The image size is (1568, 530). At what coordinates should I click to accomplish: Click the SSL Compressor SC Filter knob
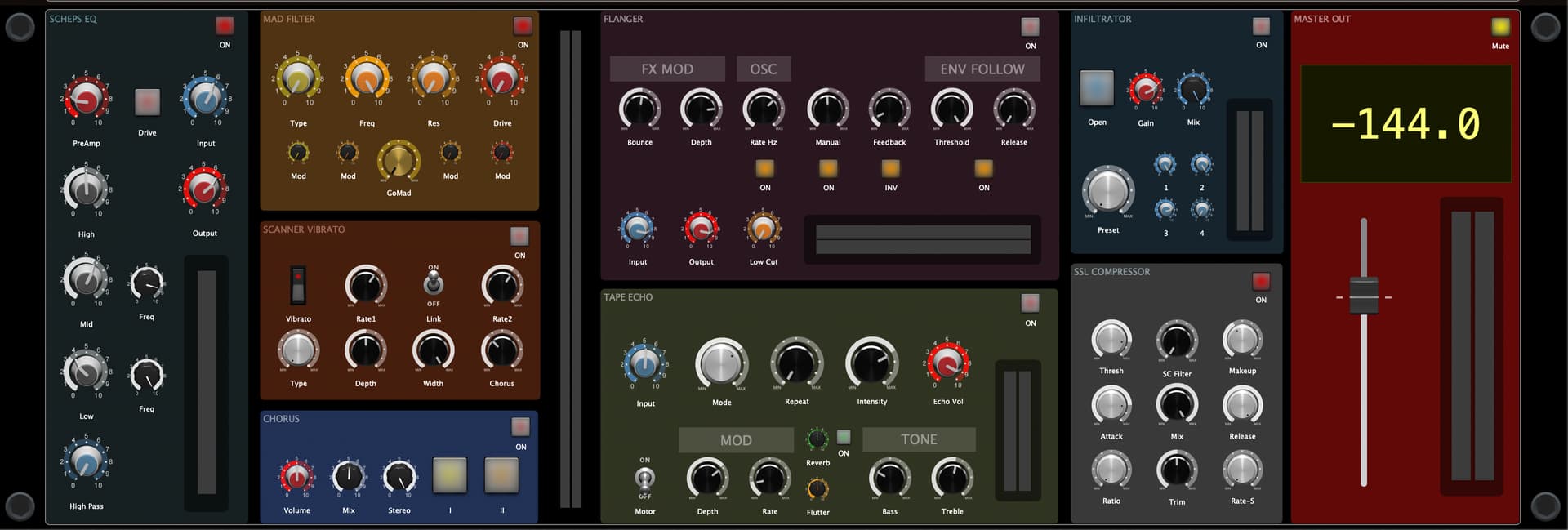point(1177,340)
